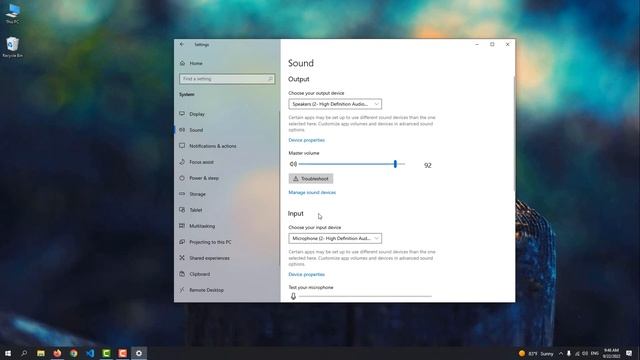Open taskbar volume tray icon
The image size is (640, 360).
click(x=585, y=353)
